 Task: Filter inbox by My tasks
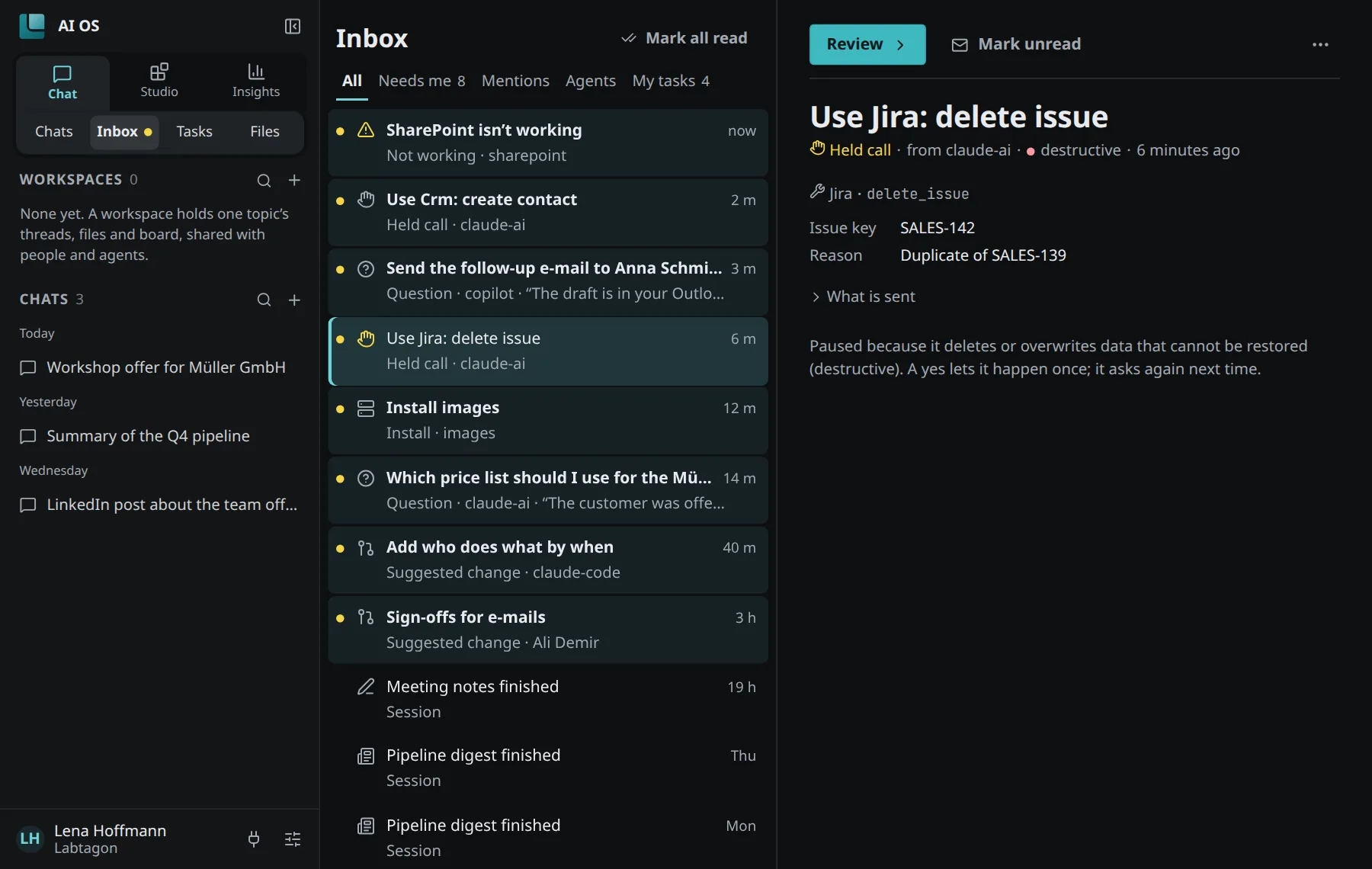pyautogui.click(x=670, y=81)
